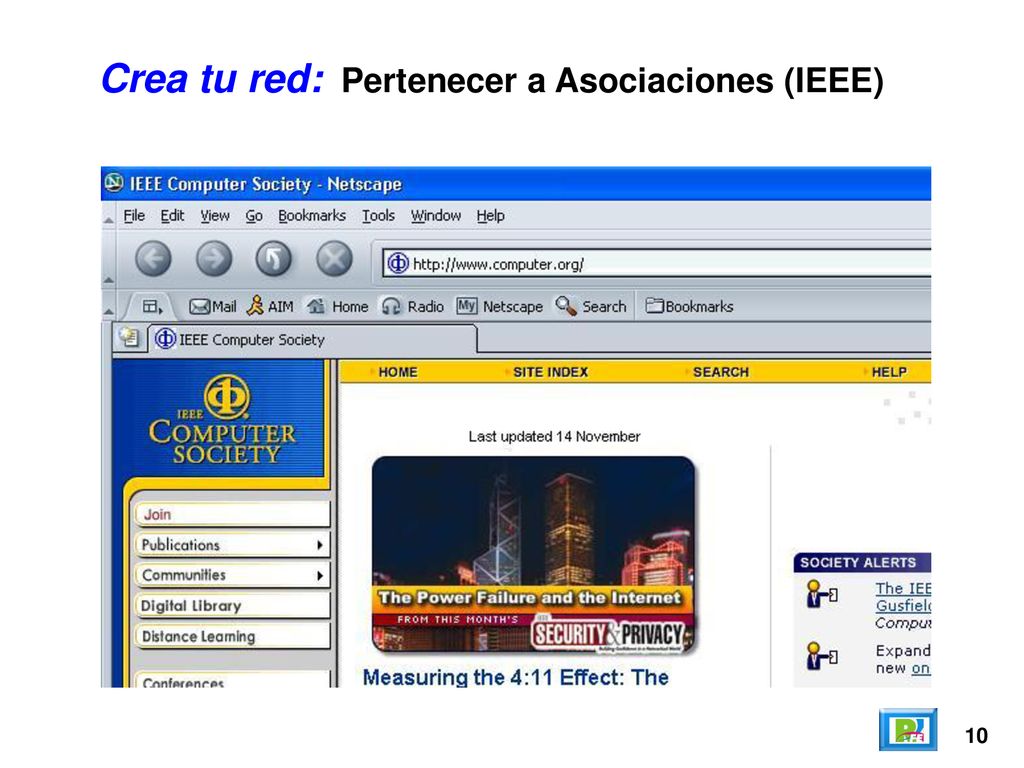The image size is (1024, 768).
Task: Open the Bookmarks menu in the menu bar
Action: click(x=312, y=216)
